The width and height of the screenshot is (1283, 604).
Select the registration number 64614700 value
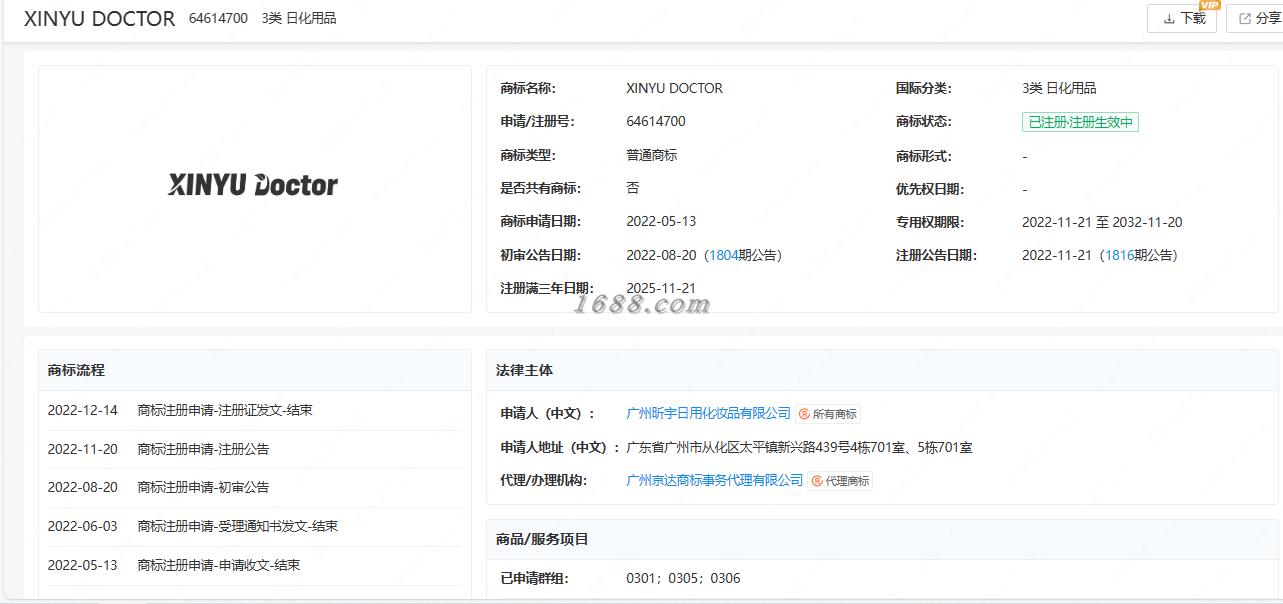[656, 121]
